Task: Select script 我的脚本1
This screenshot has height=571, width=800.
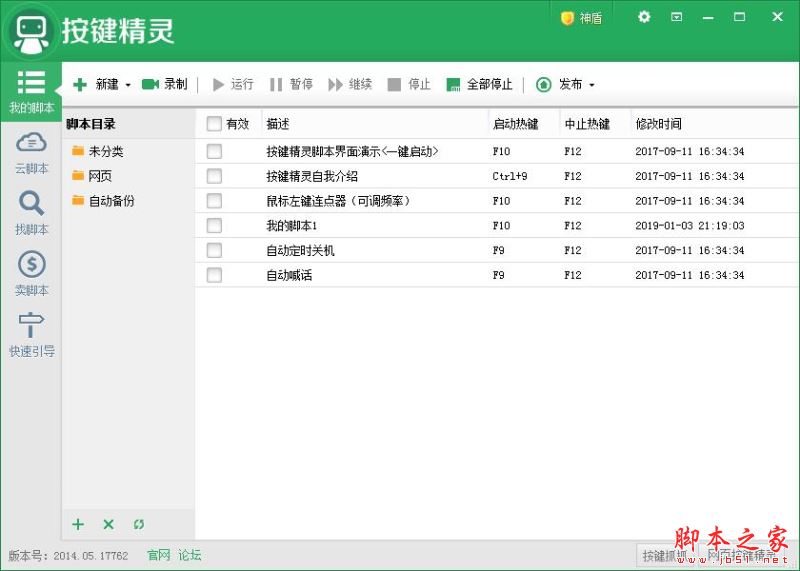Action: coord(292,226)
